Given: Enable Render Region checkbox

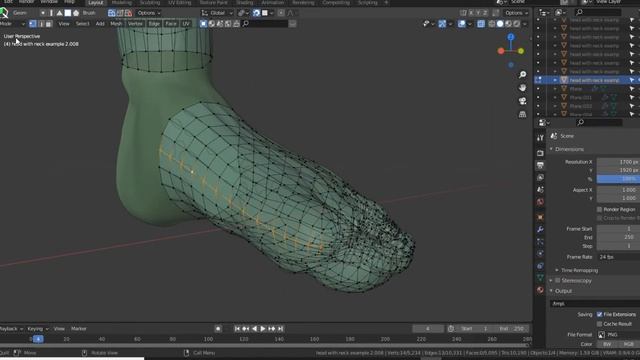Looking at the screenshot, I should click(x=600, y=209).
